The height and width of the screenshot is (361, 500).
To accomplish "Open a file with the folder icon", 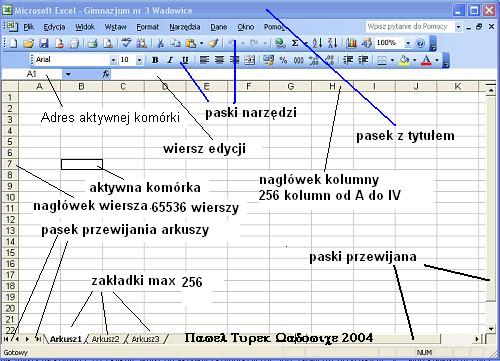I will point(29,43).
